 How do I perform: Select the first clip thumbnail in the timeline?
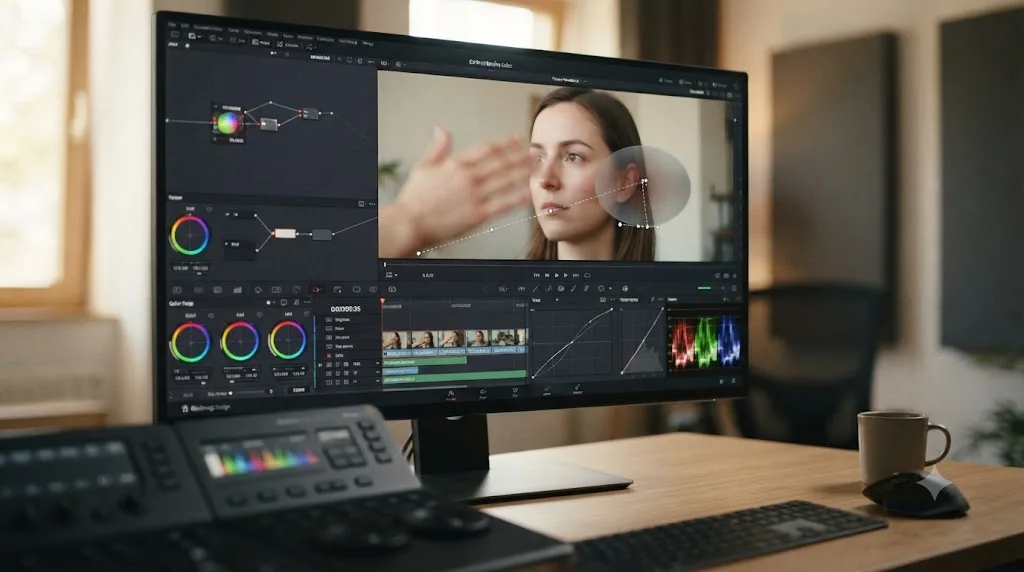coord(394,339)
